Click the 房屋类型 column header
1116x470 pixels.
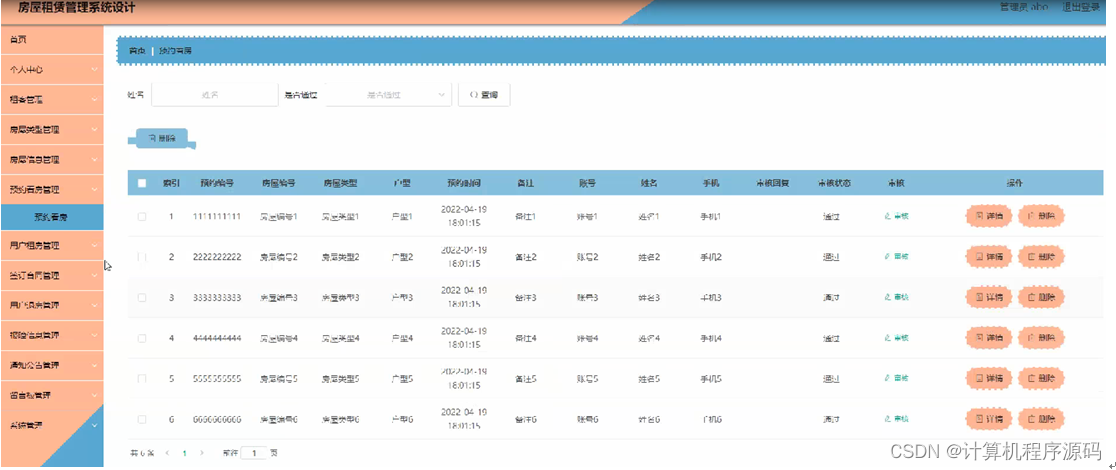[340, 183]
